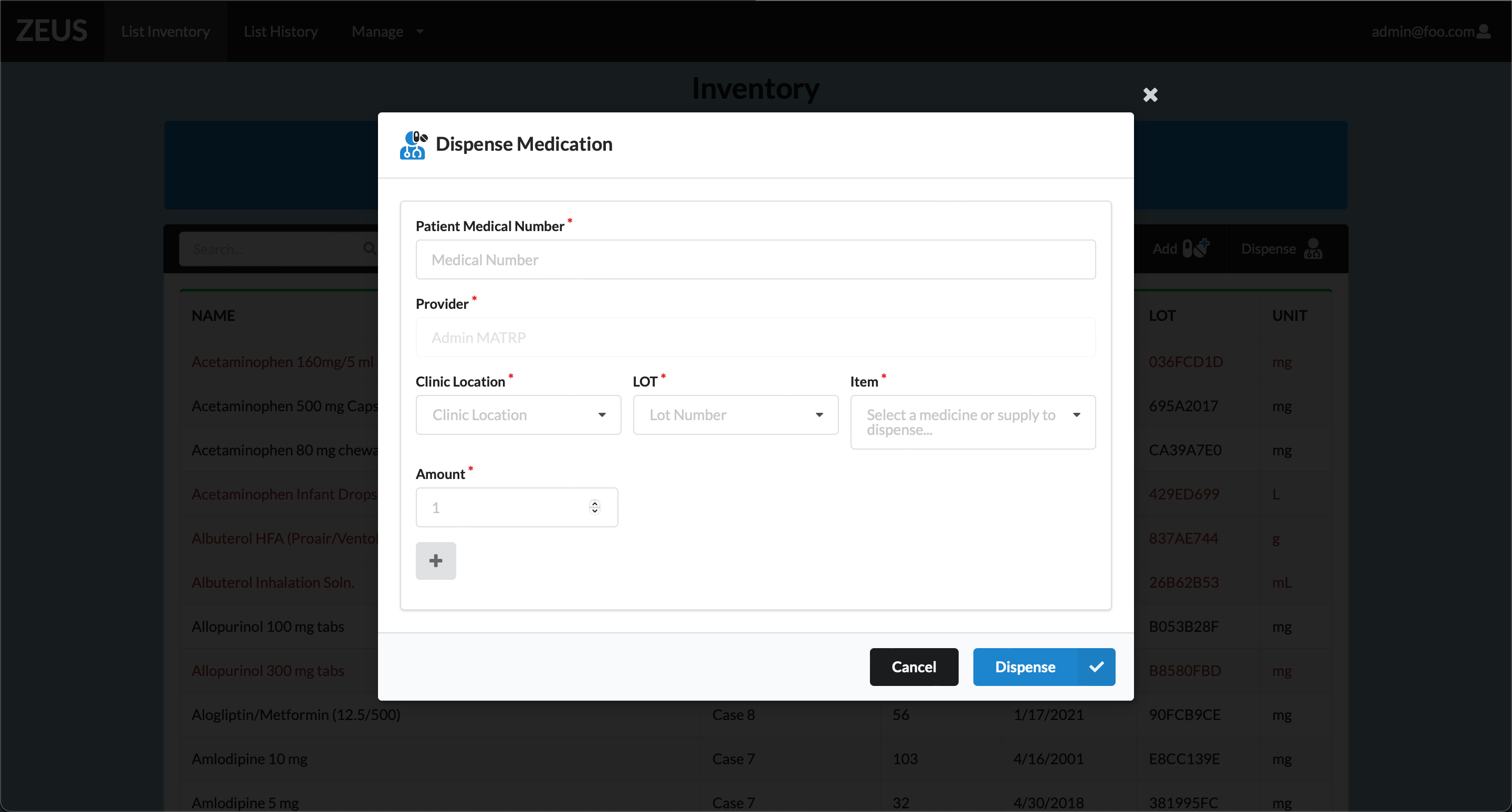Click lot number 381995FC
This screenshot has width=1512, height=812.
1183,802
